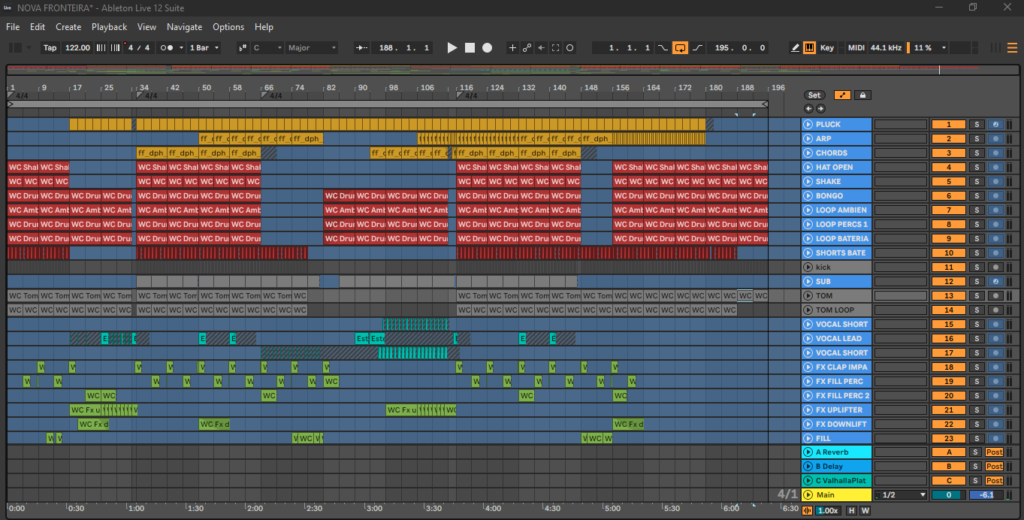Screen dimensions: 1024x520
Task: Click the fold icon on A Reverb track
Action: [x=808, y=452]
